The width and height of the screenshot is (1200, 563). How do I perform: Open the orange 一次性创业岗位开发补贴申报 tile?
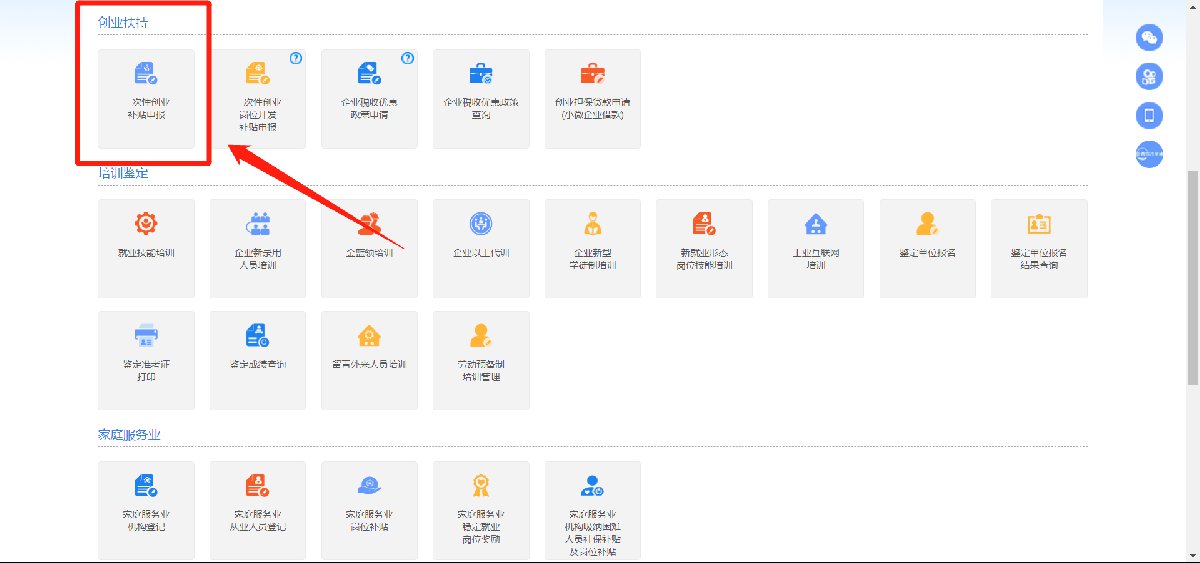(258, 98)
